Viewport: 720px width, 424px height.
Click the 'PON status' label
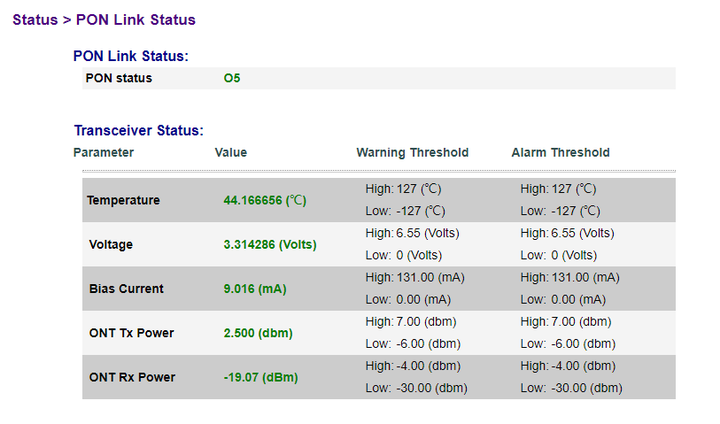[118, 78]
